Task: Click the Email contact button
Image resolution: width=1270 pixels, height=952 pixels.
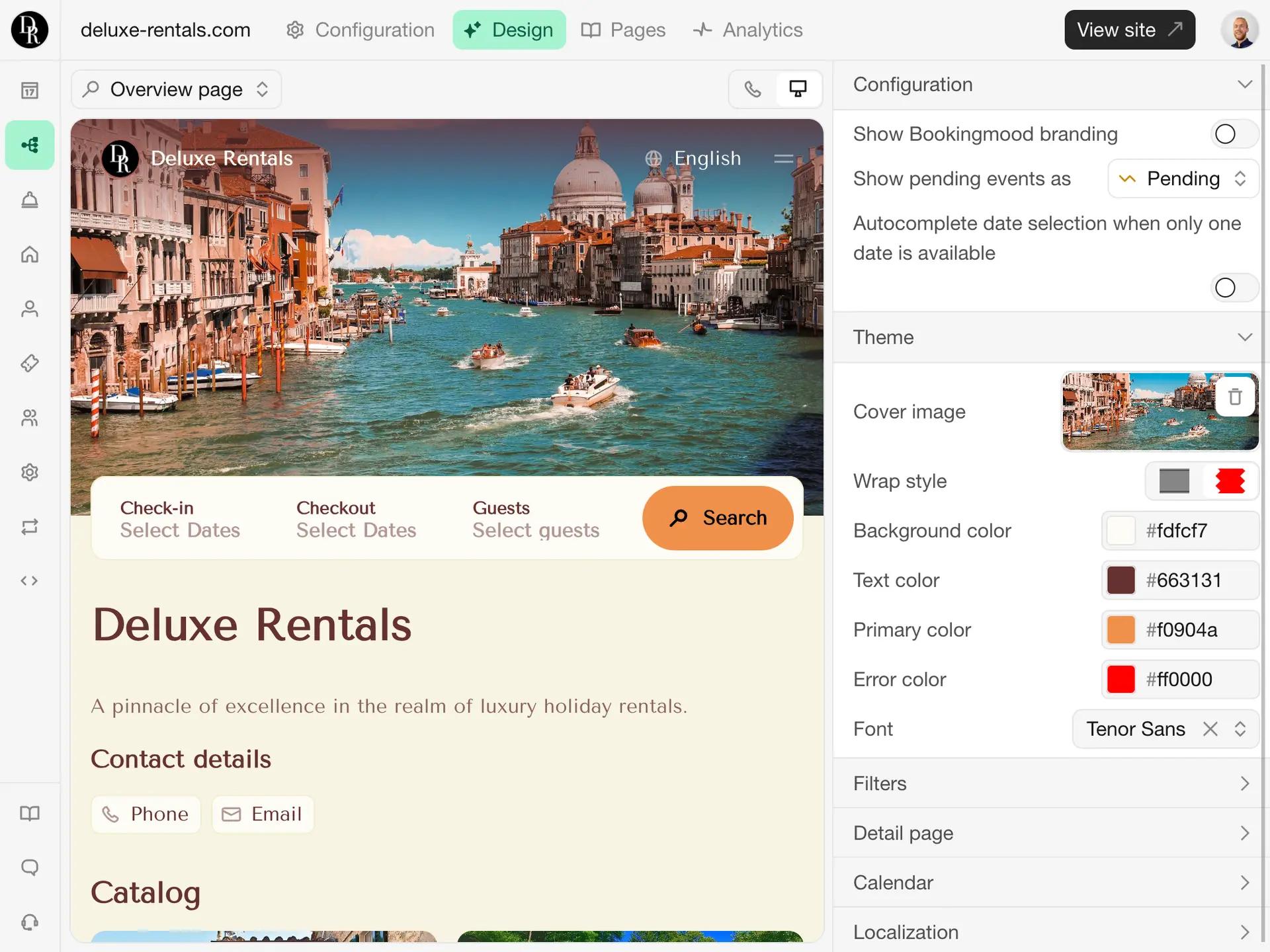Action: click(x=263, y=814)
